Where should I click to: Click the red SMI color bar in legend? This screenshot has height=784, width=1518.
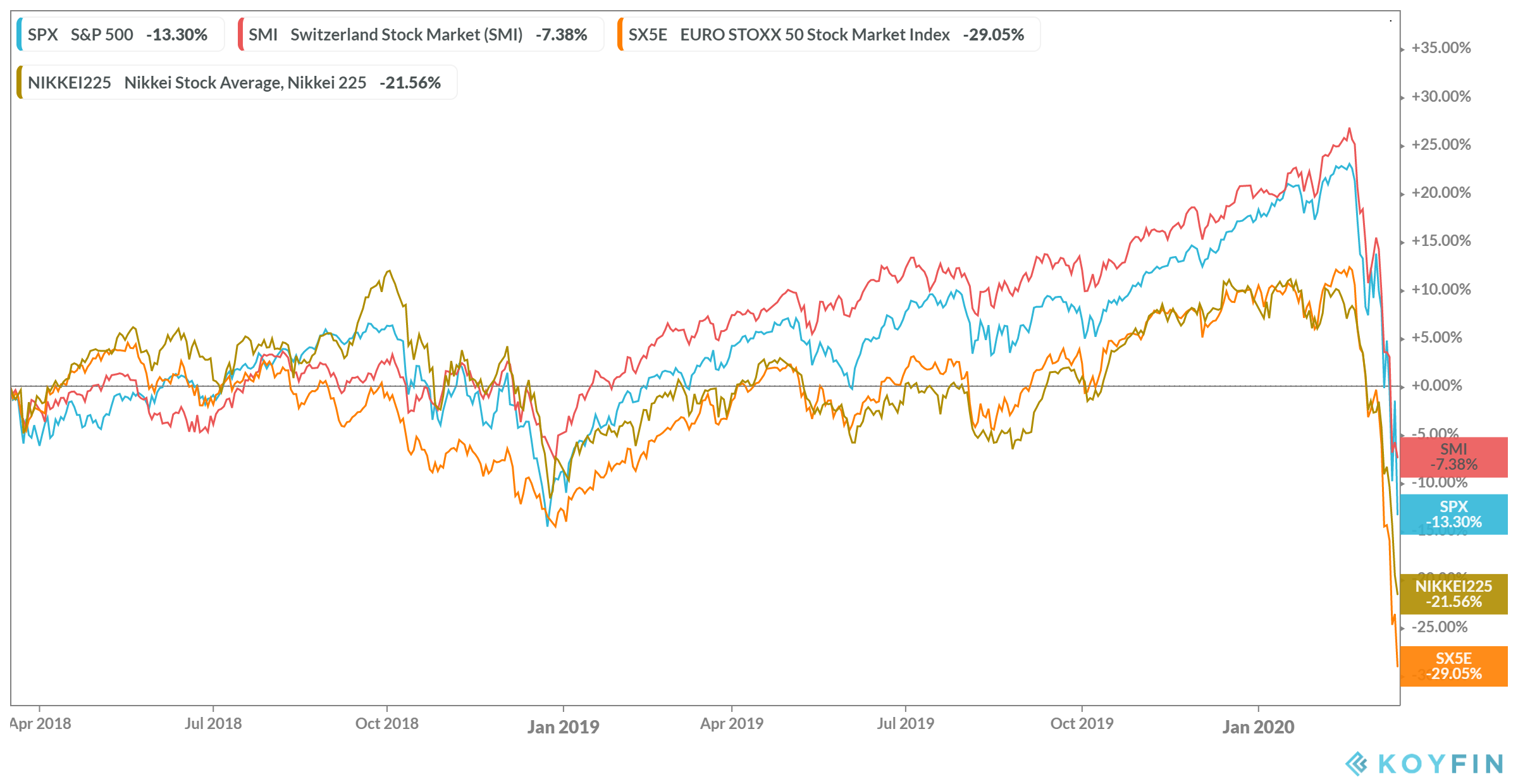tap(241, 34)
